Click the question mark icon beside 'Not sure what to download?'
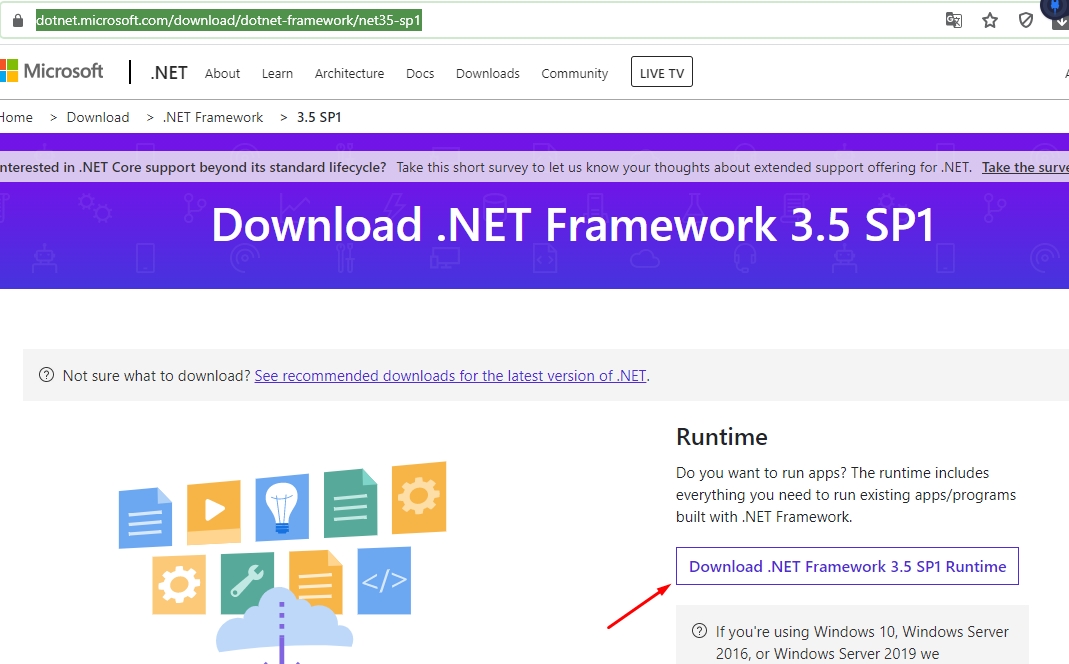The width and height of the screenshot is (1069, 664). point(46,375)
